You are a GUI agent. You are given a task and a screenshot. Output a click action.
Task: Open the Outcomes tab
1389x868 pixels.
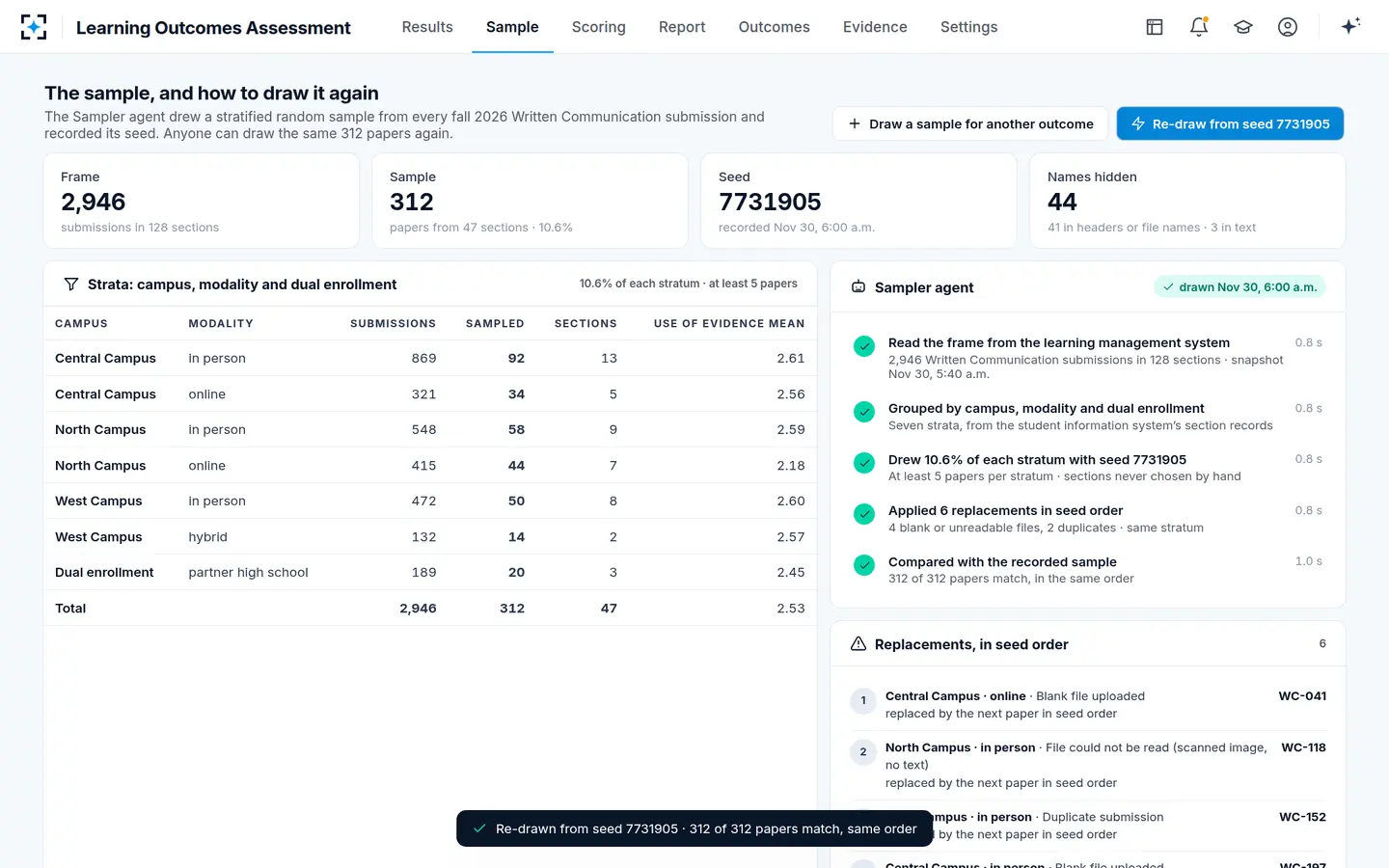(774, 27)
